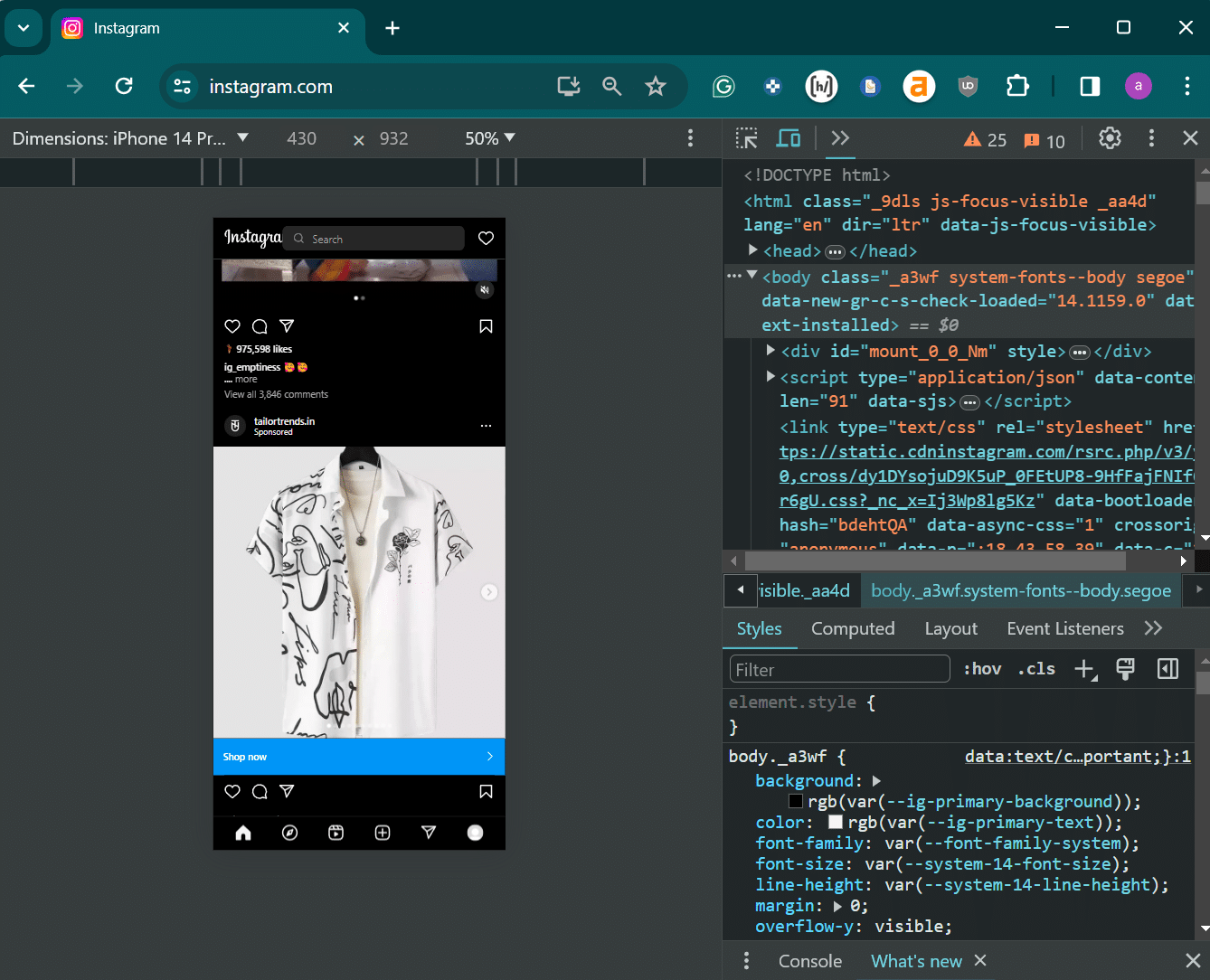The image size is (1210, 980).
Task: Open DevTools customize three-dot menu
Action: (1151, 138)
